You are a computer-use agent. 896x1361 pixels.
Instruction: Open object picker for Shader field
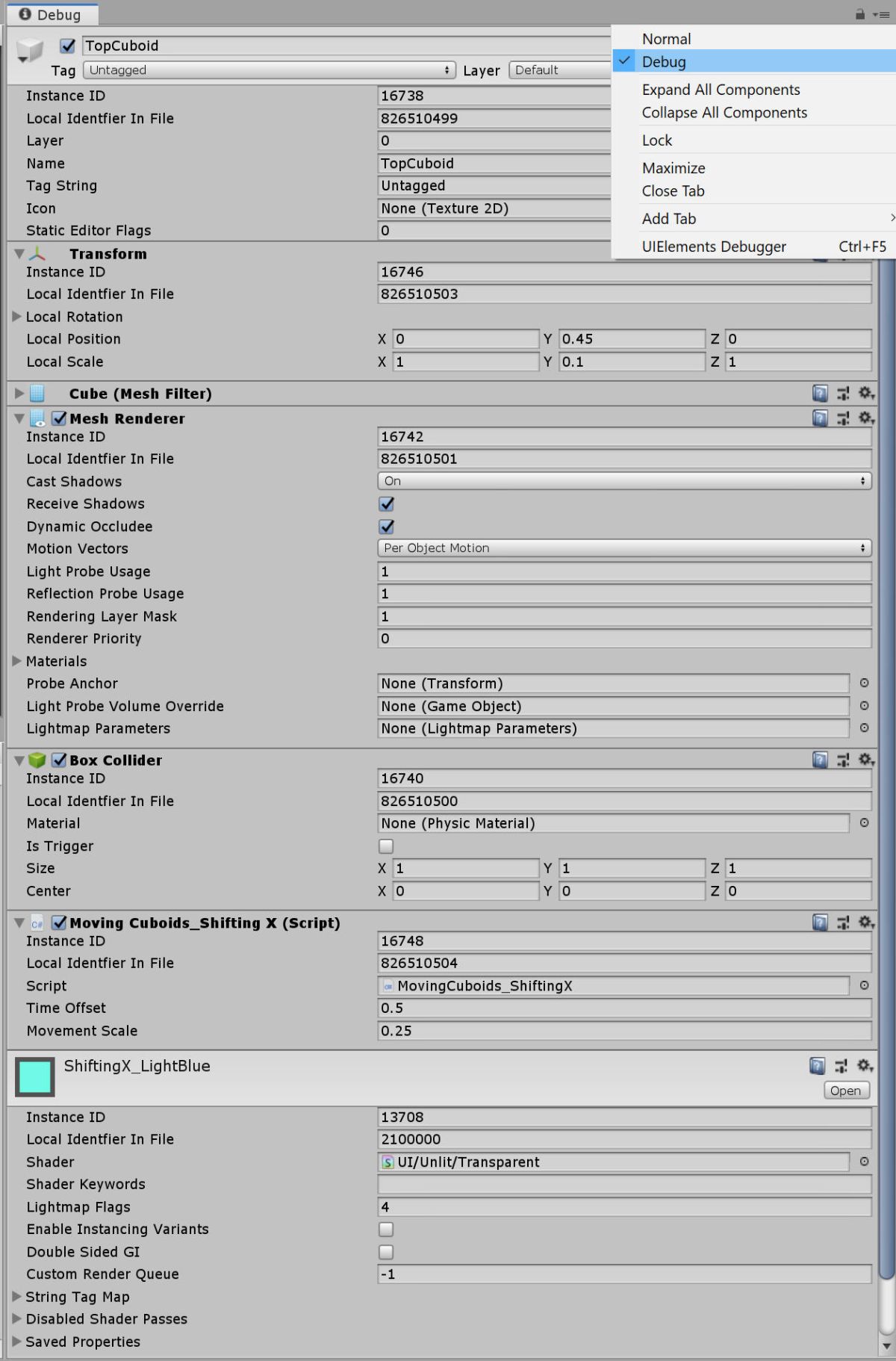(864, 1162)
